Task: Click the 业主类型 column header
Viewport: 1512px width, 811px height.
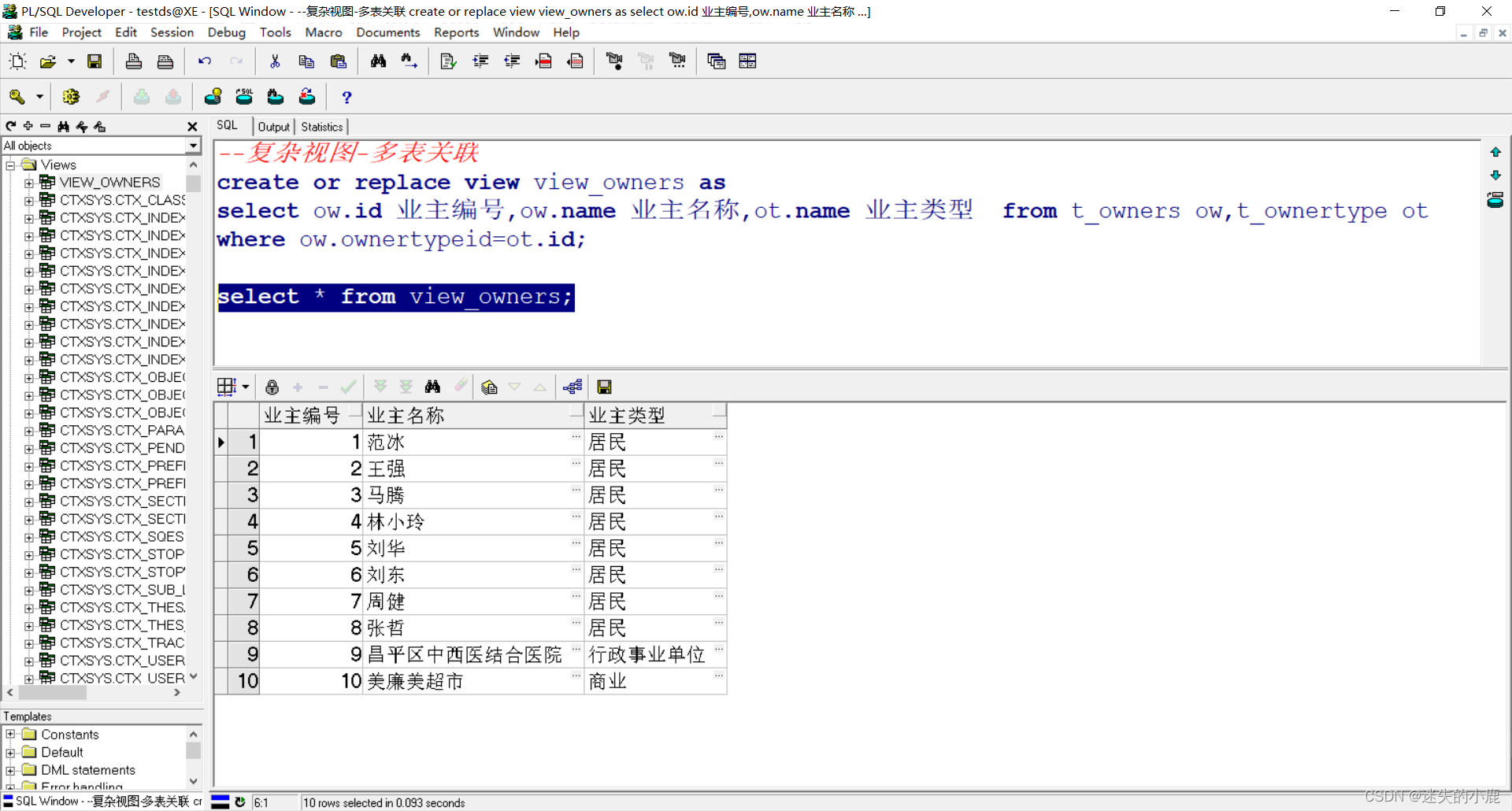Action: pyautogui.click(x=655, y=416)
